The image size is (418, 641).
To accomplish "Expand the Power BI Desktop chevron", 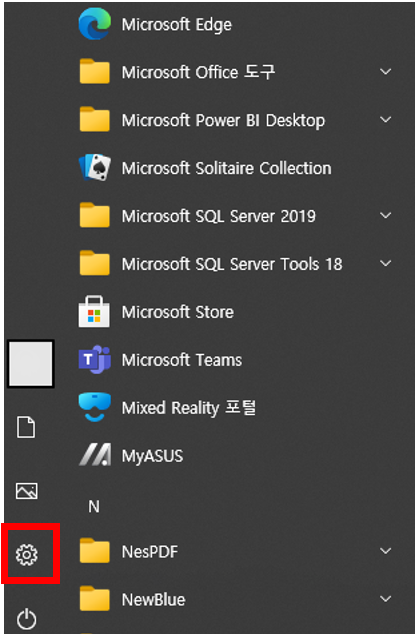I will point(385,120).
